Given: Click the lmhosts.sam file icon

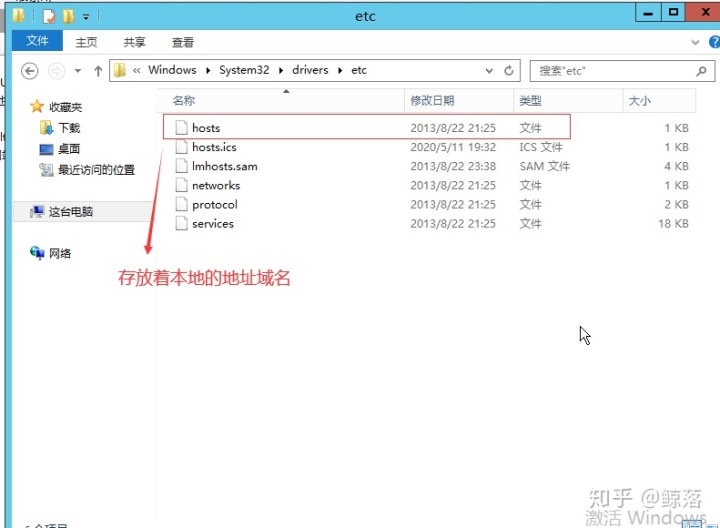Looking at the screenshot, I should (182, 166).
